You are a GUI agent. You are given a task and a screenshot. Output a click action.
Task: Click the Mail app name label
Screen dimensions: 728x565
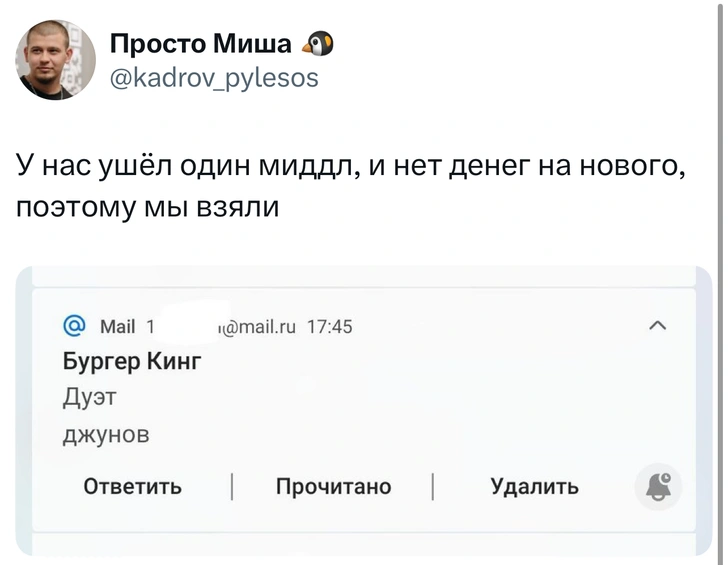118,326
